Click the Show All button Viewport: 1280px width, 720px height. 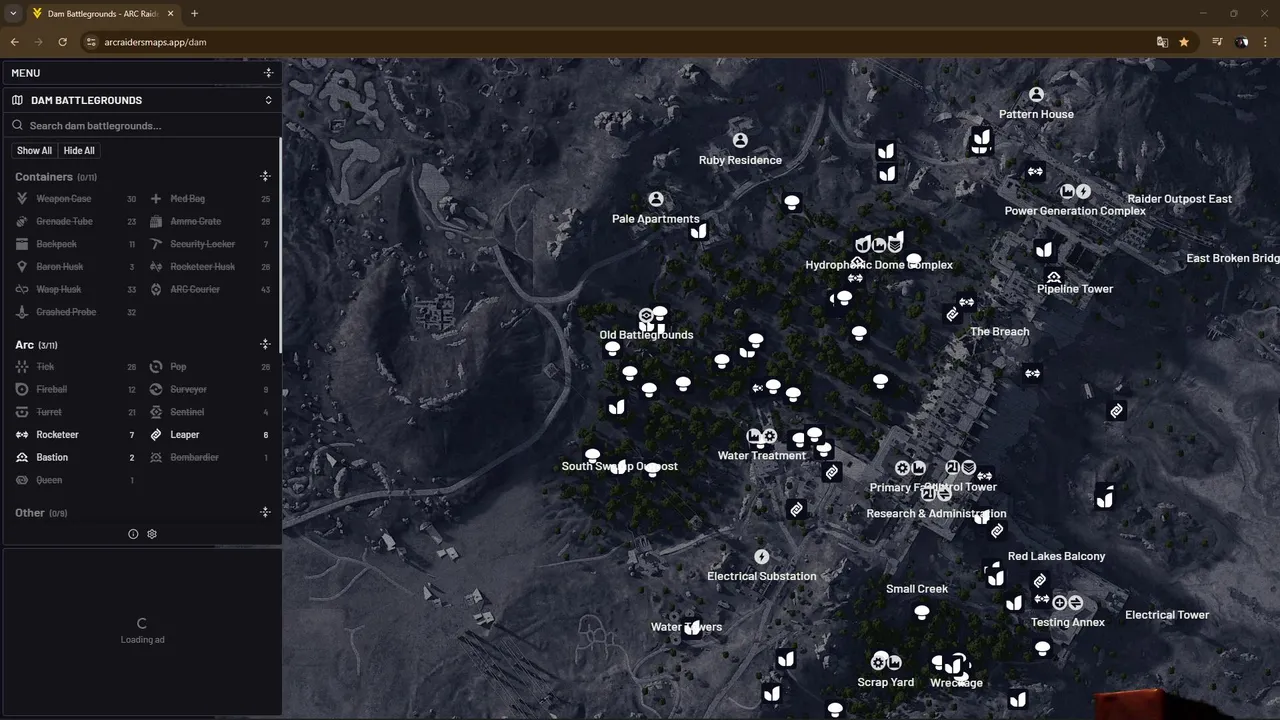click(34, 151)
